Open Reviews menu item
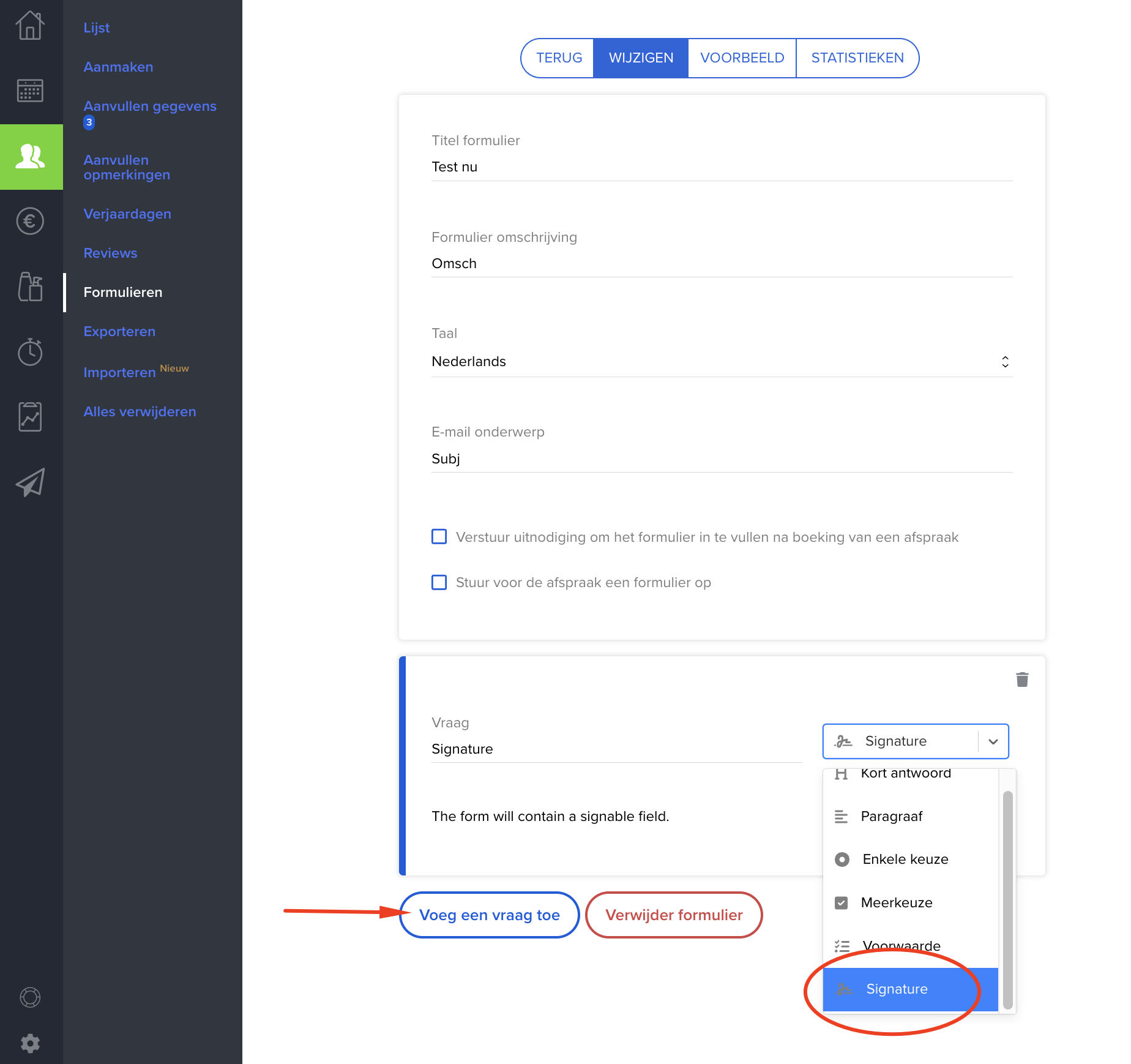1131x1064 pixels. click(x=110, y=253)
